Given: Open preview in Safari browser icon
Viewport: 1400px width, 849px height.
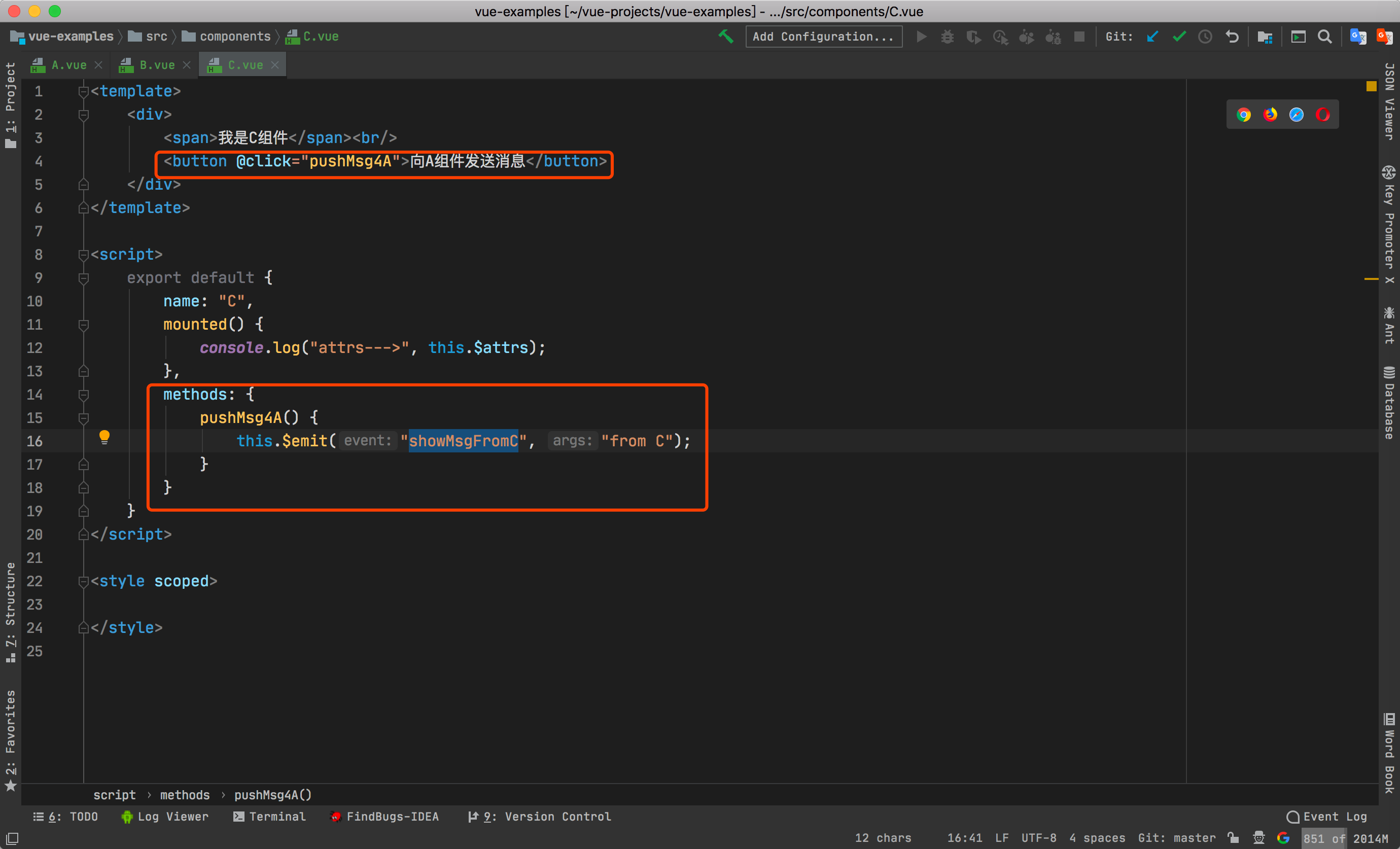Looking at the screenshot, I should (x=1296, y=115).
